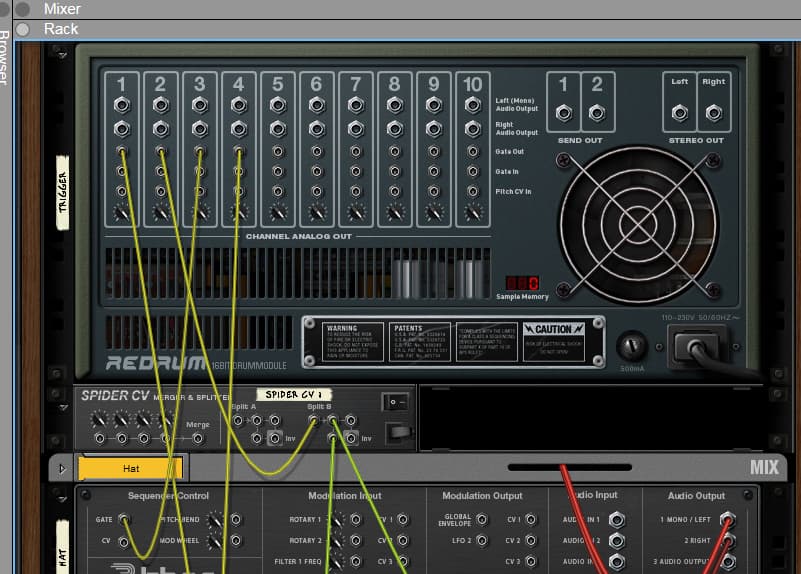Click Redrum channel 6 Gate In jack

pyautogui.click(x=317, y=171)
